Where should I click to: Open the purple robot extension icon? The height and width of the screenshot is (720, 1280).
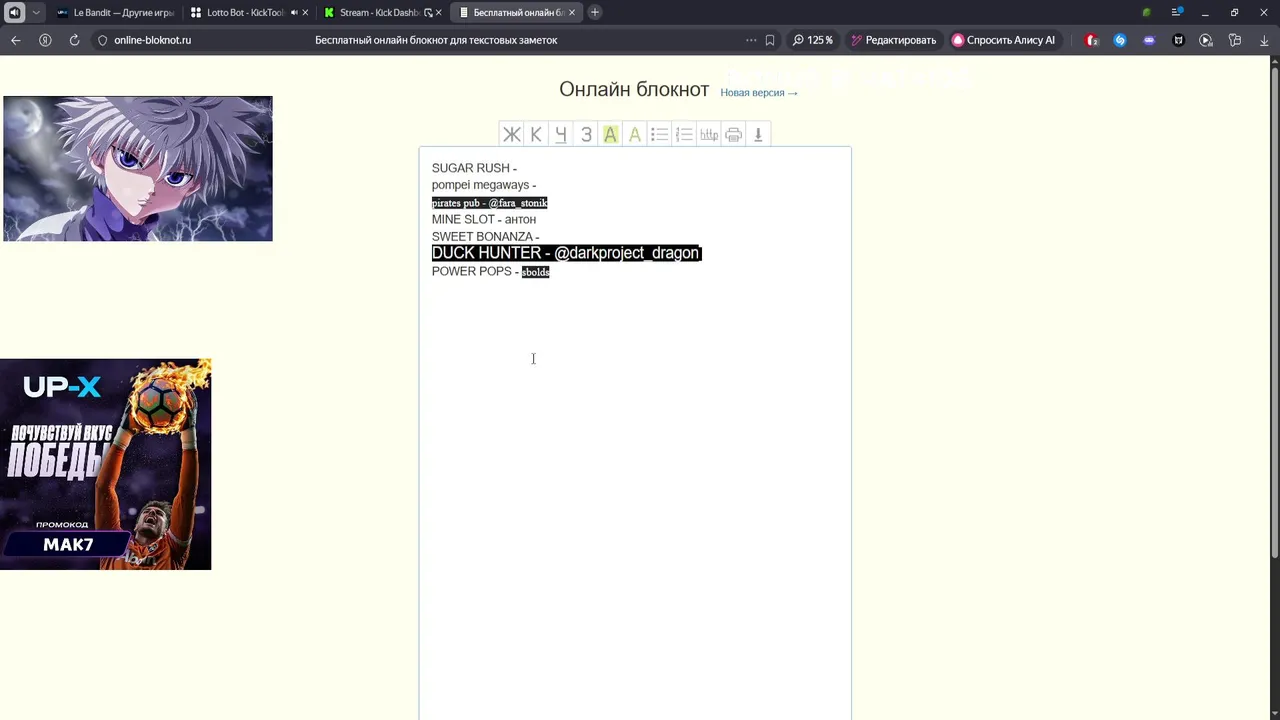pos(1149,40)
